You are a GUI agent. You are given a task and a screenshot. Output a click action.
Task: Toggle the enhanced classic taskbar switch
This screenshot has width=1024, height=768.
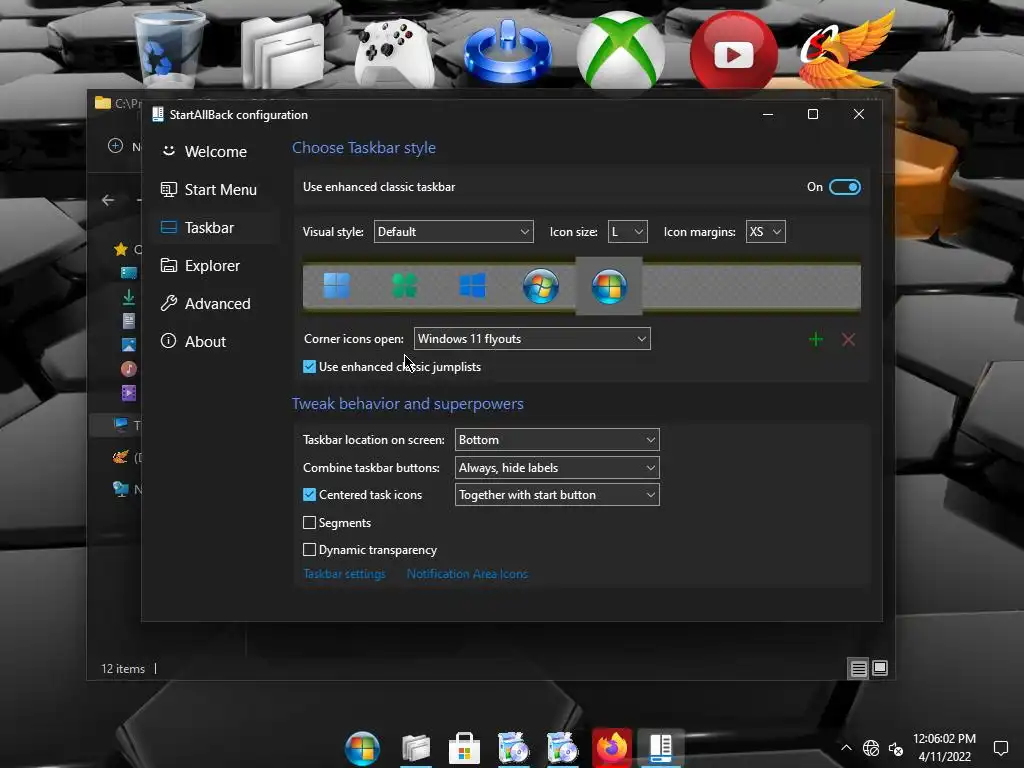point(844,187)
